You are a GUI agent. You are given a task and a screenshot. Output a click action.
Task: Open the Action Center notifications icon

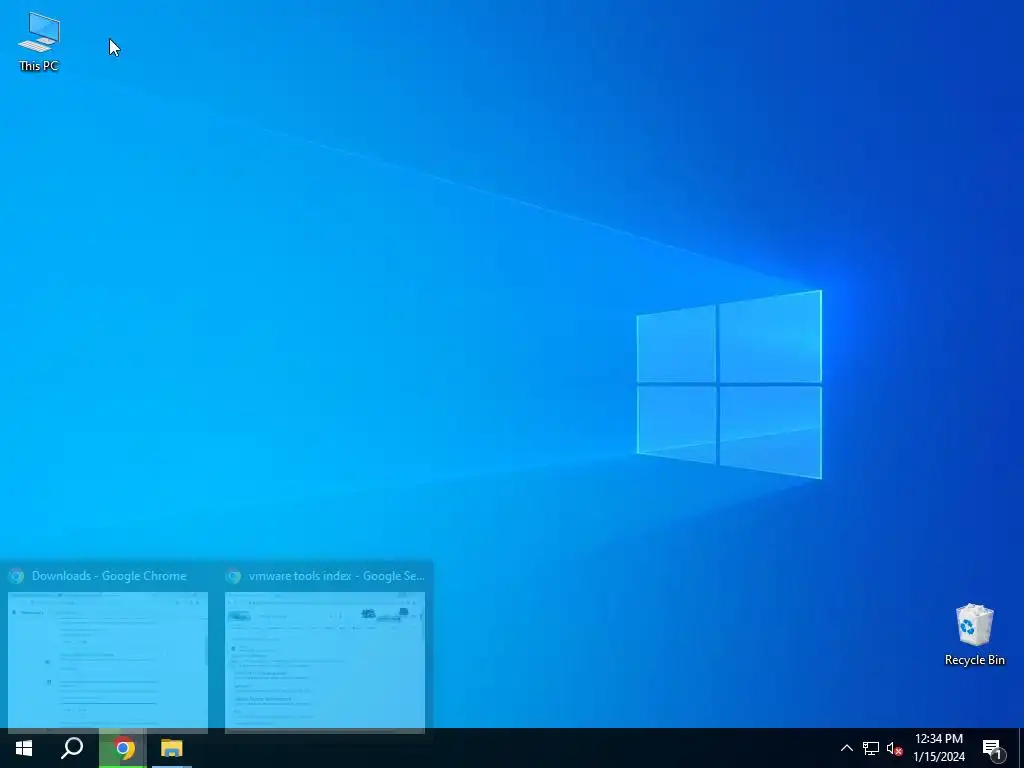coord(993,748)
